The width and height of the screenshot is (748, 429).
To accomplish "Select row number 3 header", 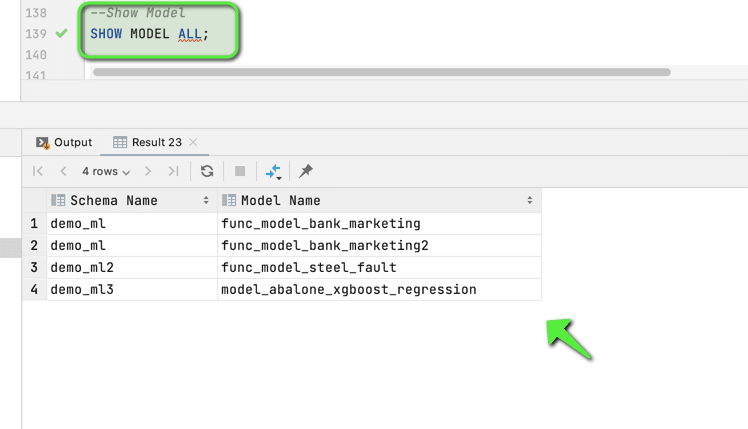I will click(34, 267).
